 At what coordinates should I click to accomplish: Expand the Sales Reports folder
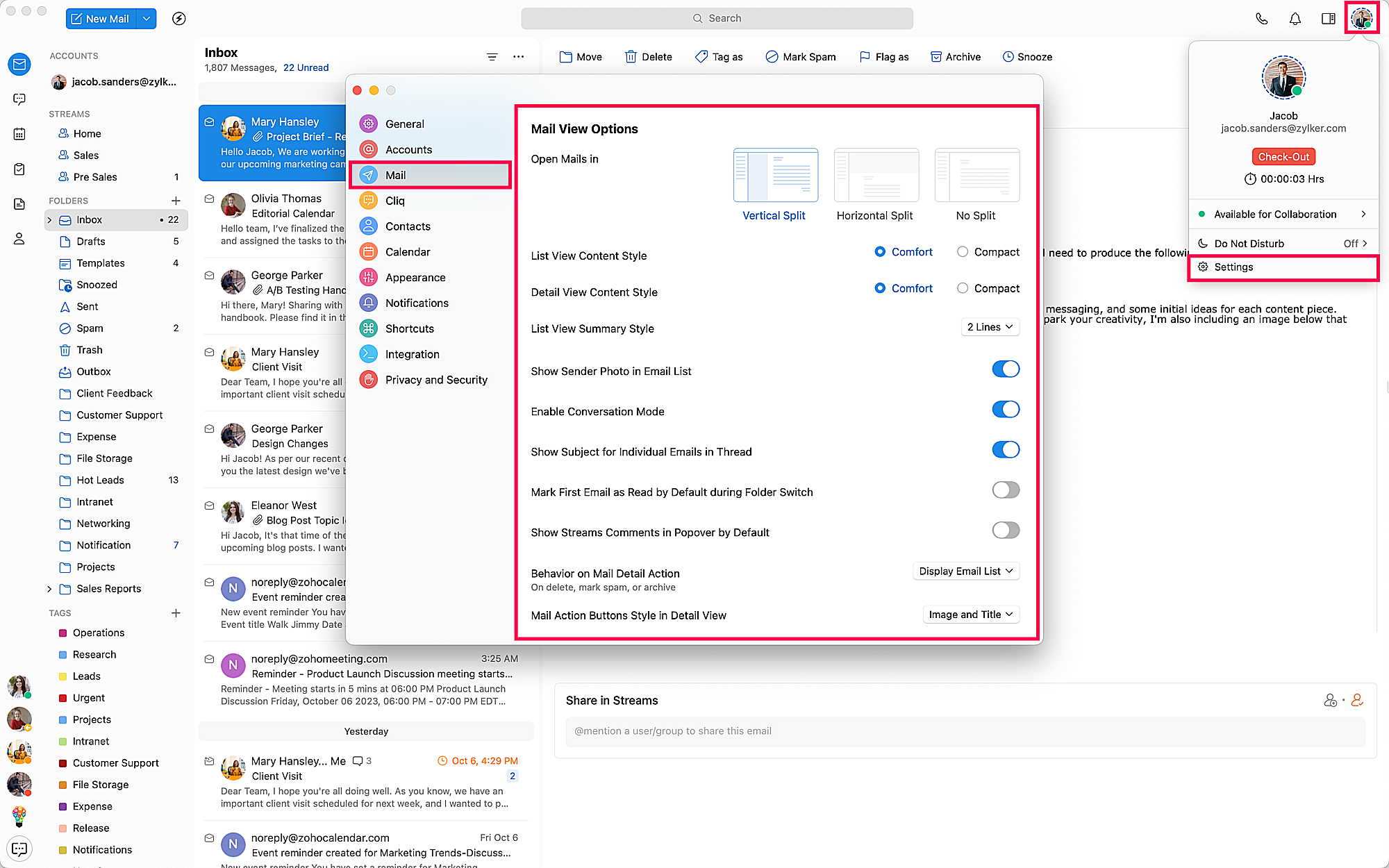pos(49,589)
